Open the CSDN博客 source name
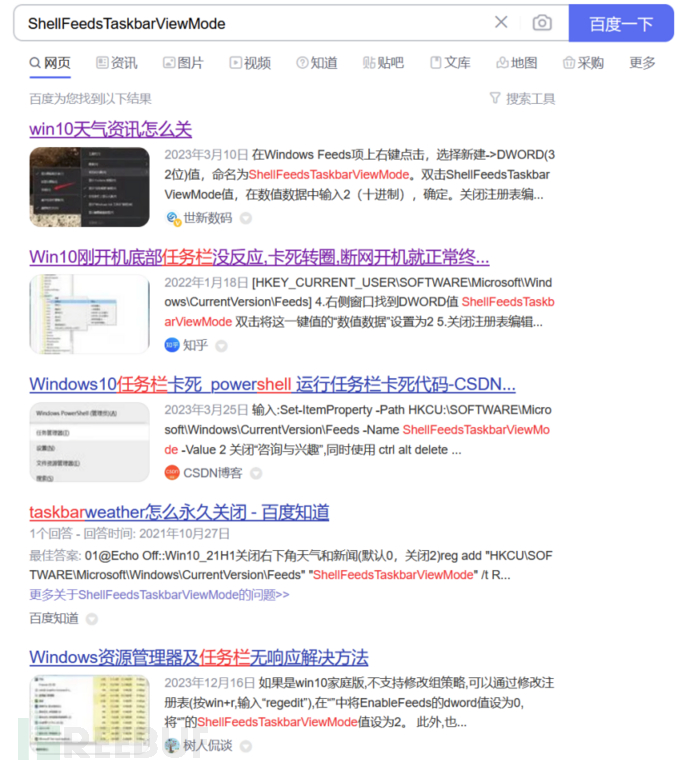Screen dimensions: 690x767 [213, 473]
